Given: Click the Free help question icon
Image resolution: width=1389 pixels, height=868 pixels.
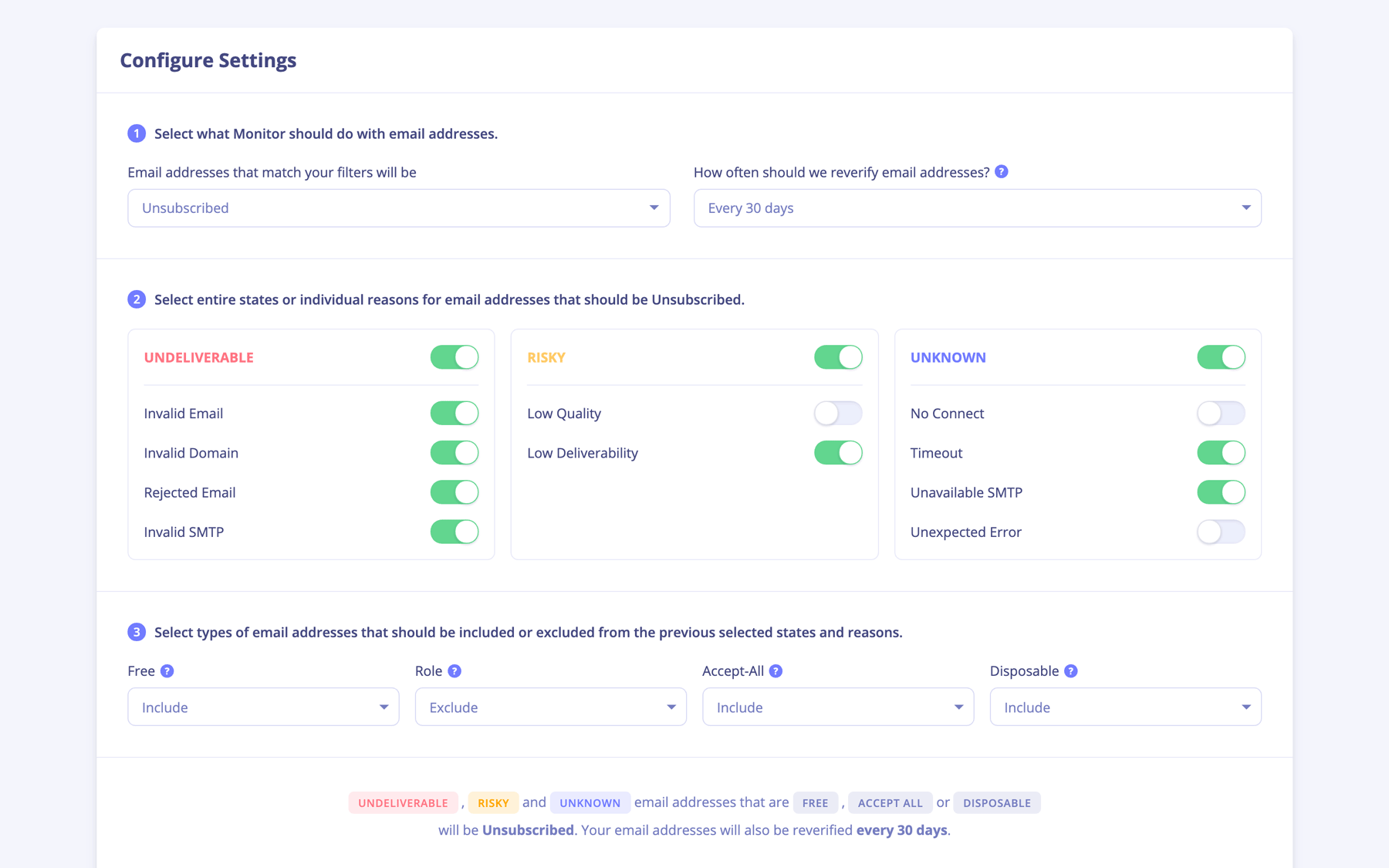Looking at the screenshot, I should tap(167, 671).
